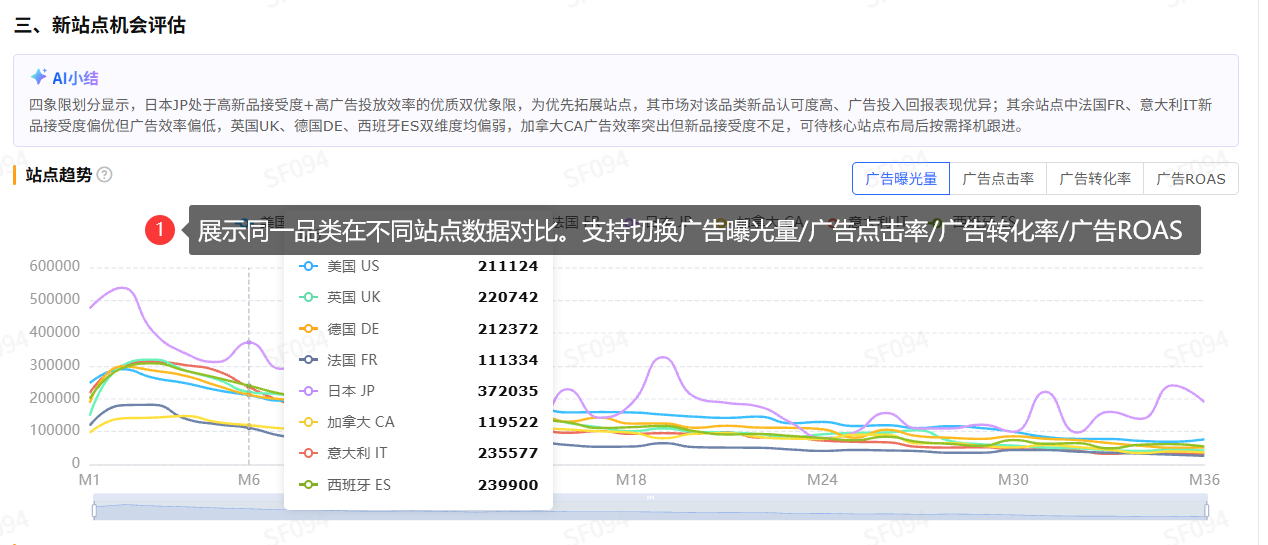Click the M1 x-axis label
Screen dimensions: 1268x545
89,480
